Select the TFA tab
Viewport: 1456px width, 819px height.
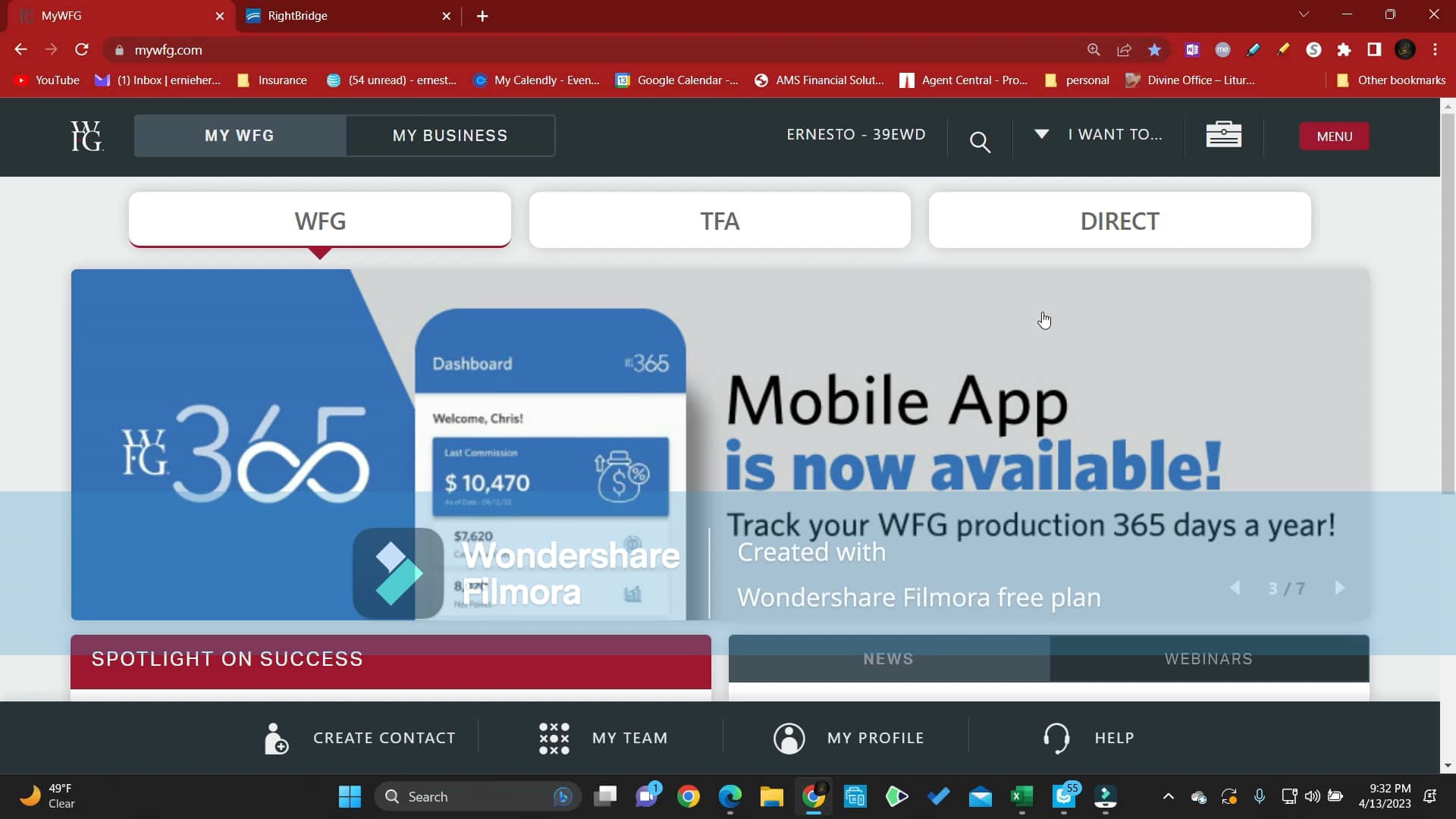(719, 221)
